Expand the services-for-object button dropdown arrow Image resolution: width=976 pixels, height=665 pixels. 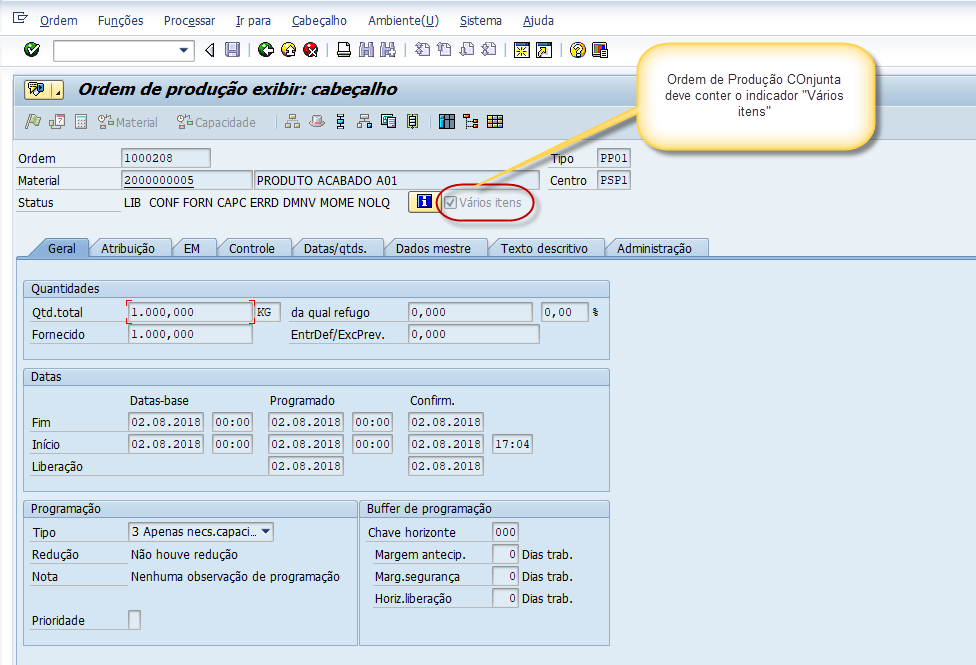[58, 90]
